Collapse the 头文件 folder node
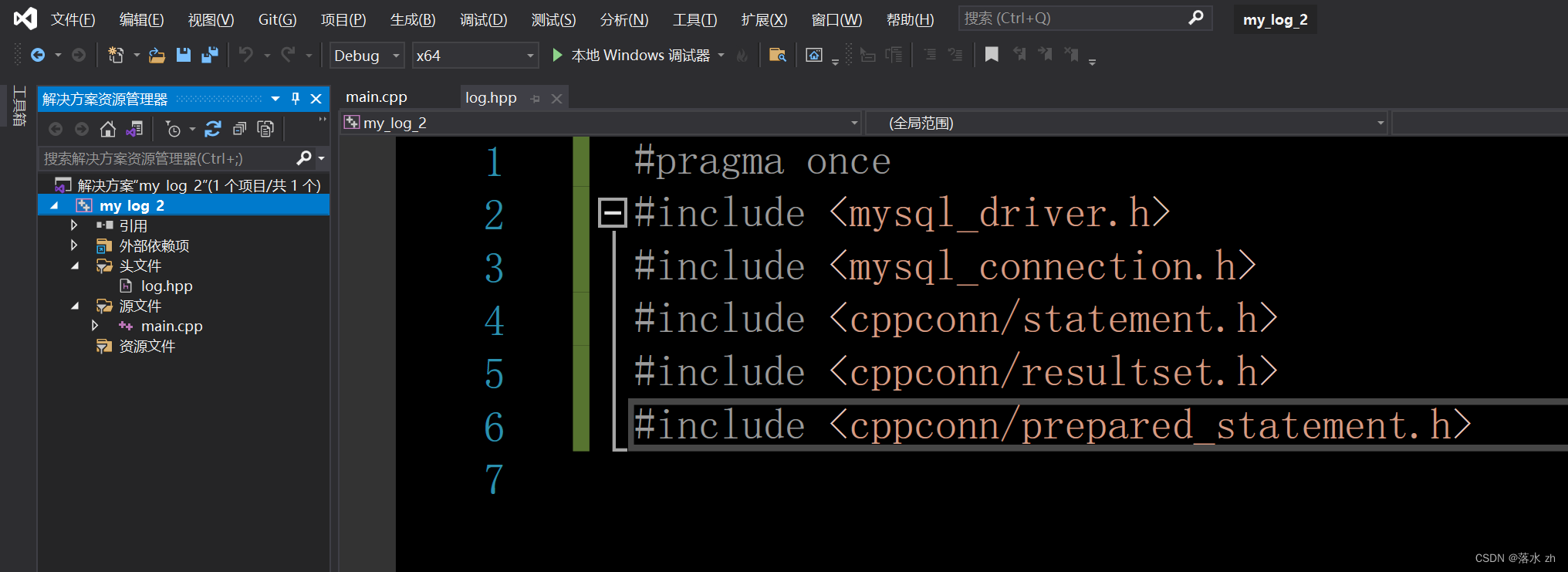 pos(75,266)
